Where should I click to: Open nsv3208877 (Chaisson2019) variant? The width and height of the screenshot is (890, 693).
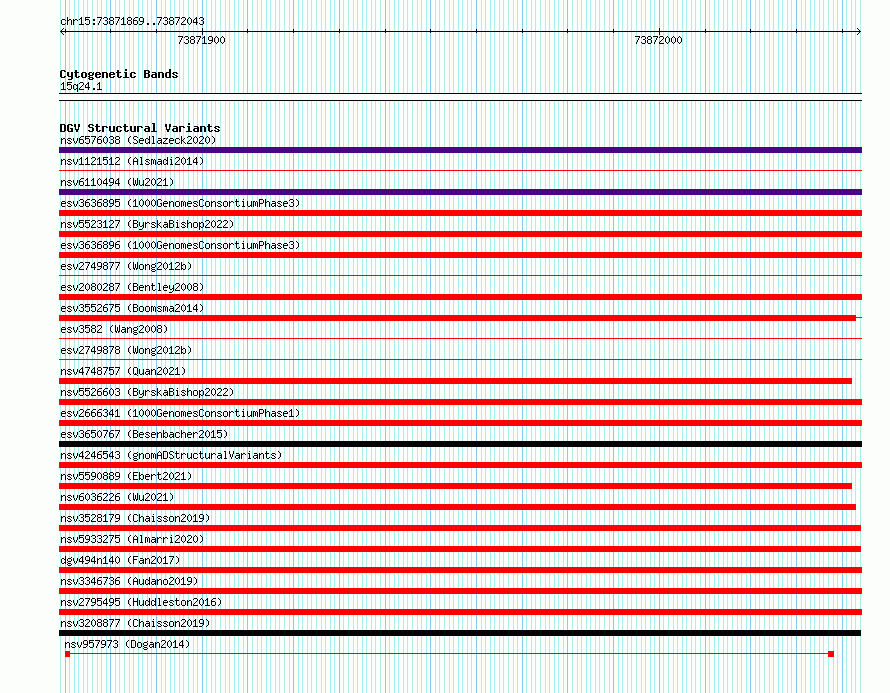tap(135, 623)
